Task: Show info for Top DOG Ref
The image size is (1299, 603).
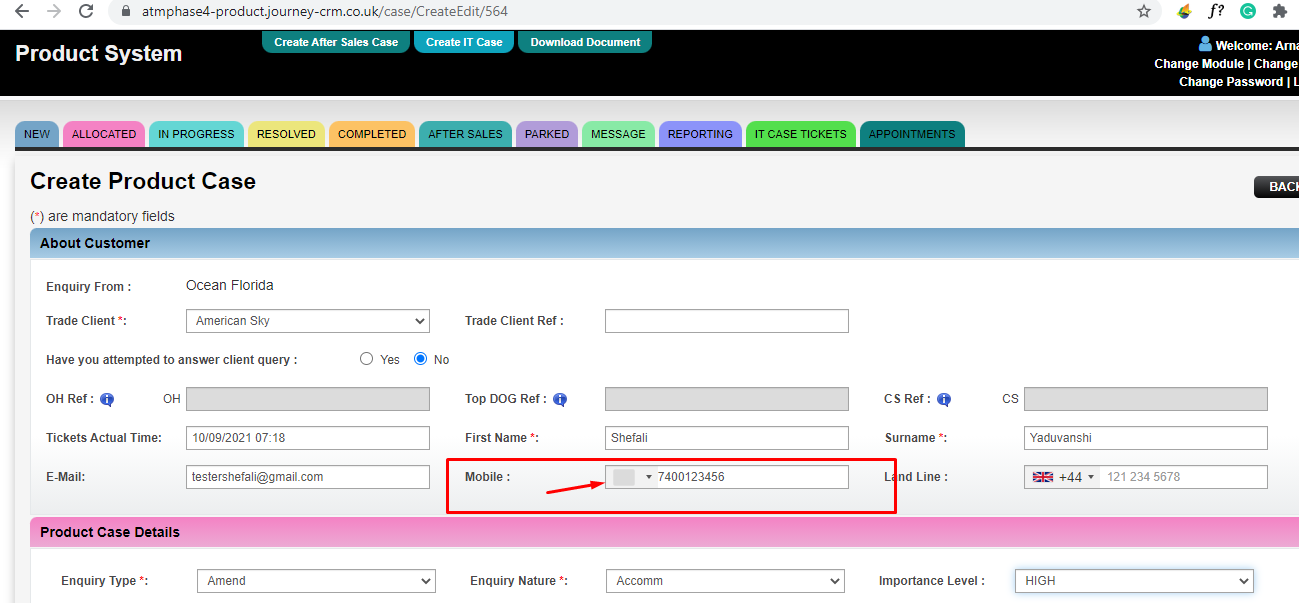Action: coord(560,399)
